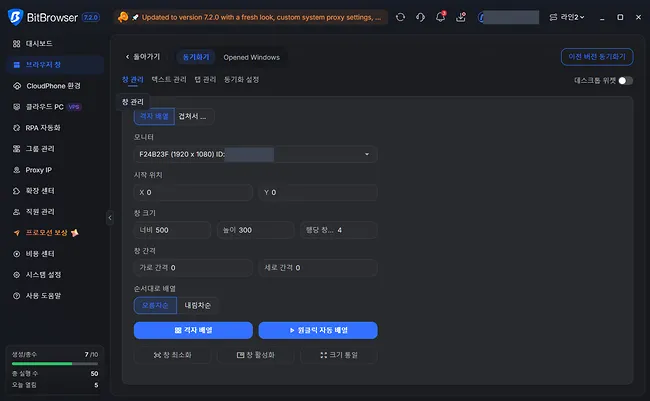Click 이전 버전 동기화기 button
Image resolution: width=650 pixels, height=401 pixels.
(597, 57)
